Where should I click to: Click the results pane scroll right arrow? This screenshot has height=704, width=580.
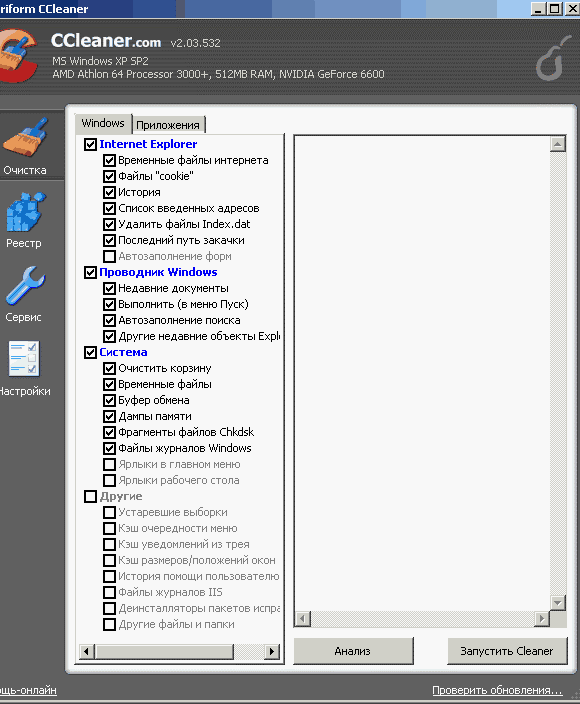[x=542, y=619]
